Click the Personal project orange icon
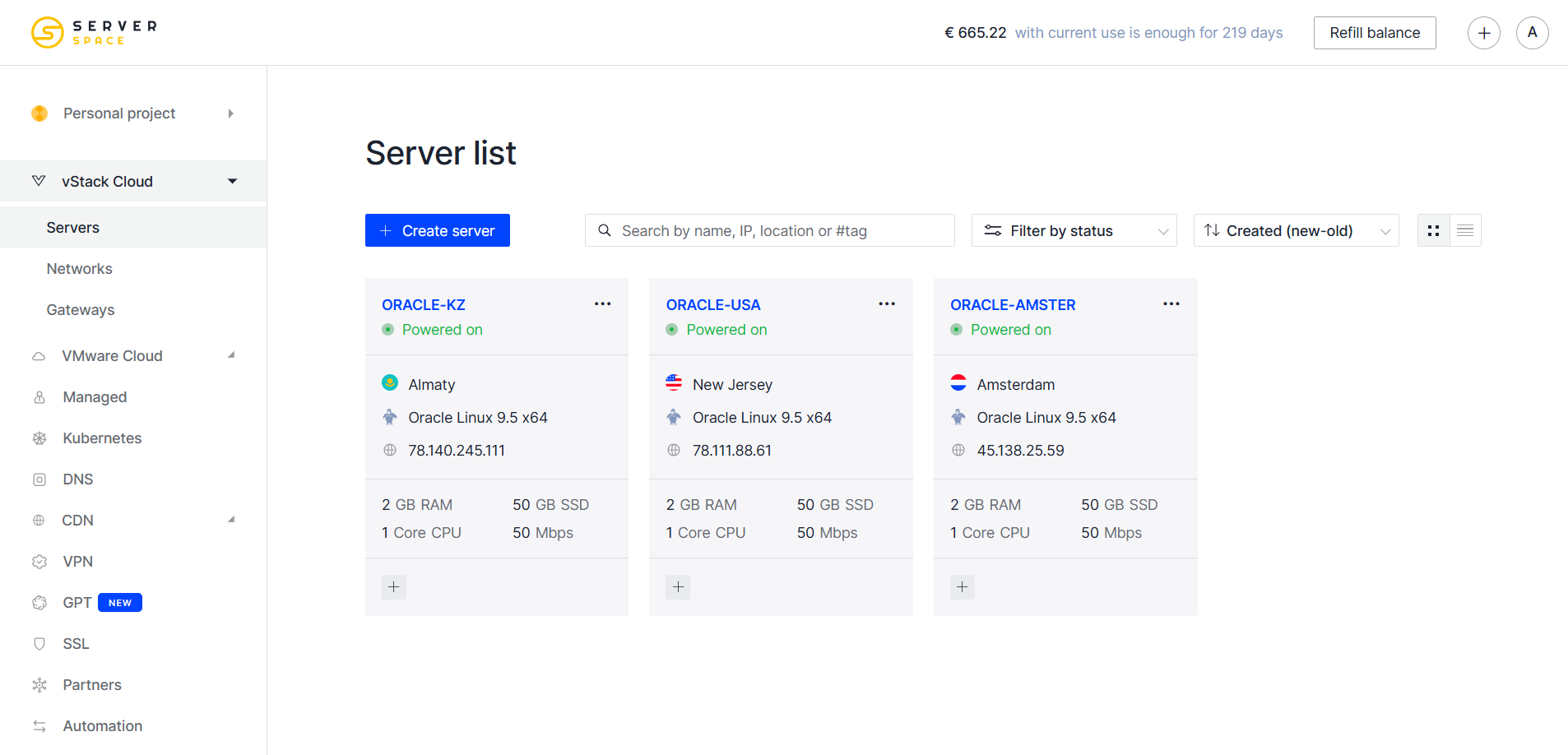Image resolution: width=1568 pixels, height=755 pixels. coord(39,113)
